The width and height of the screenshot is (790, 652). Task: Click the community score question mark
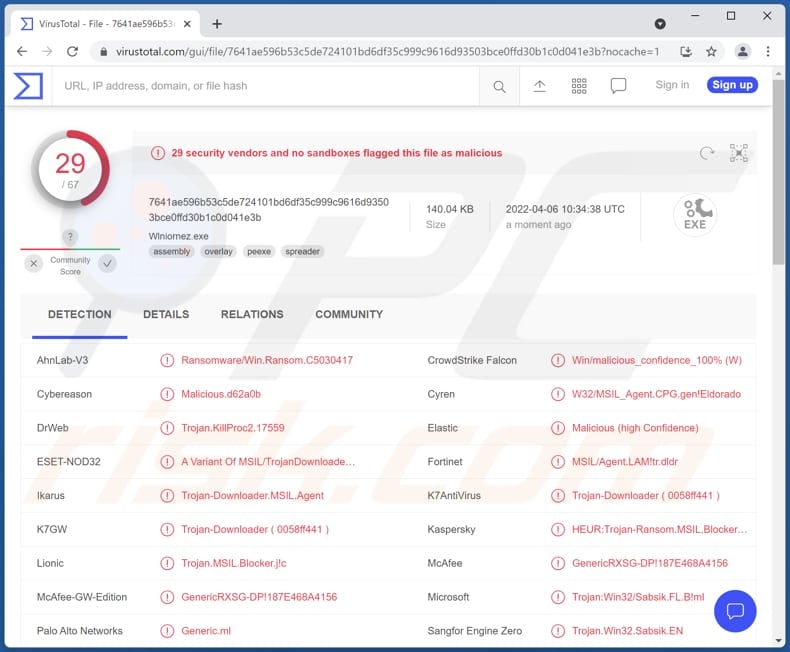point(70,236)
